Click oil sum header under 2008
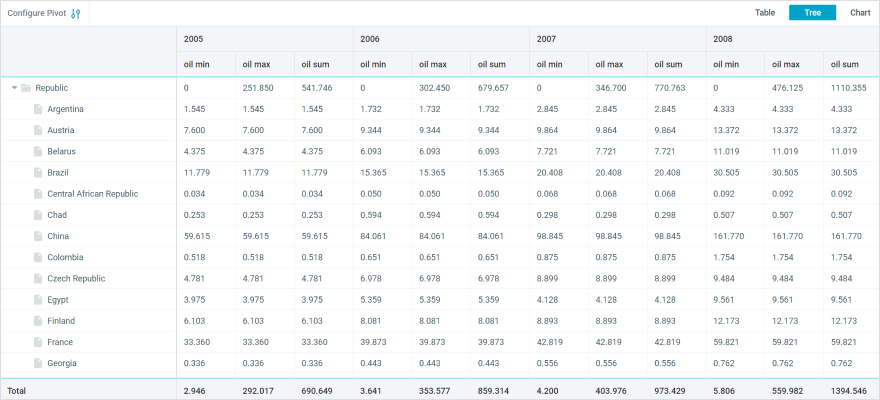 846,64
